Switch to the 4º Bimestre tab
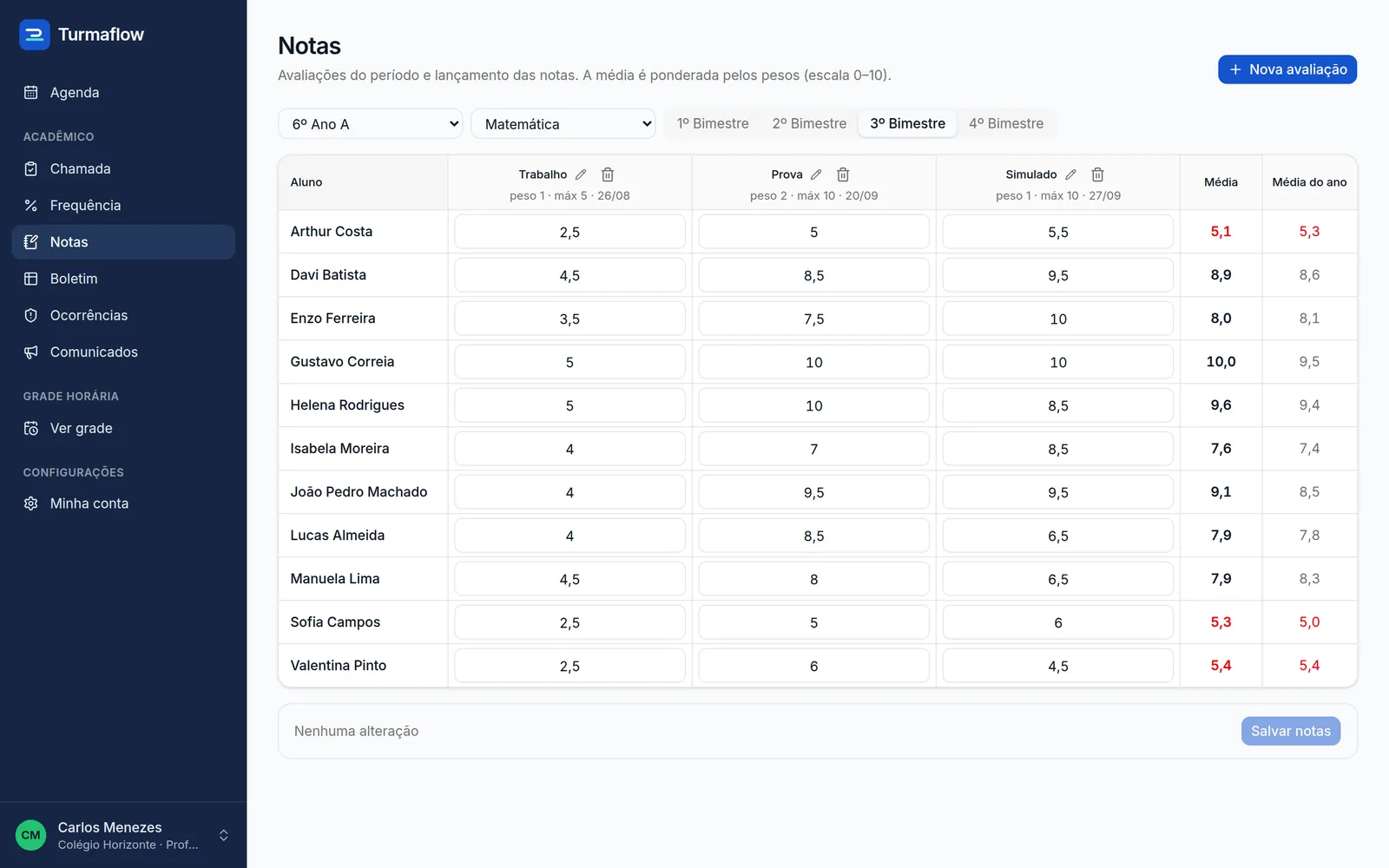This screenshot has height=868, width=1389. 1006,123
